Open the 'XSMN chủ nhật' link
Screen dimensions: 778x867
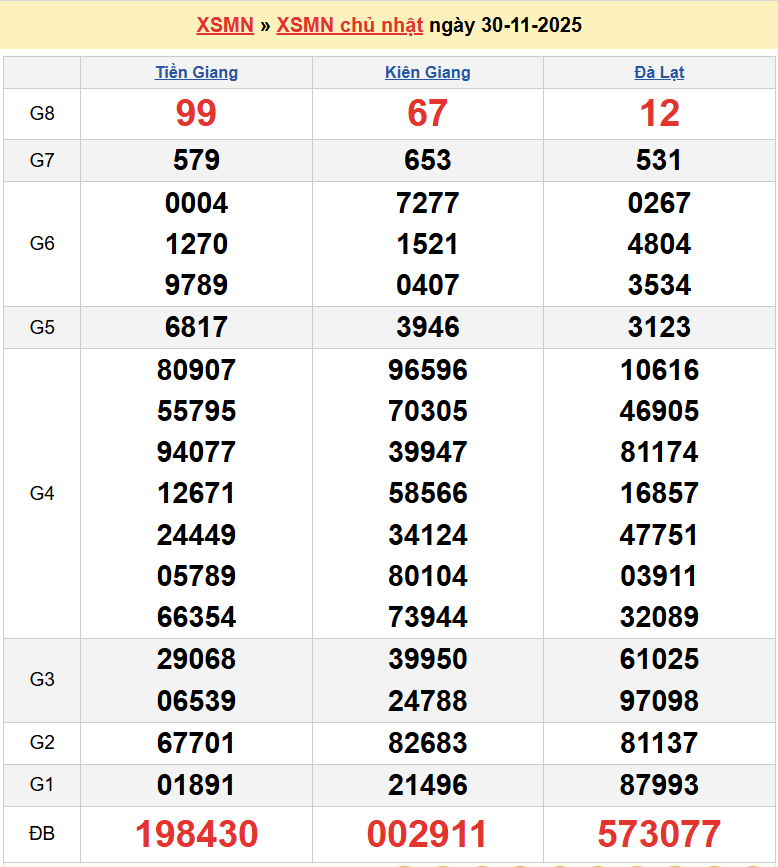pos(349,25)
